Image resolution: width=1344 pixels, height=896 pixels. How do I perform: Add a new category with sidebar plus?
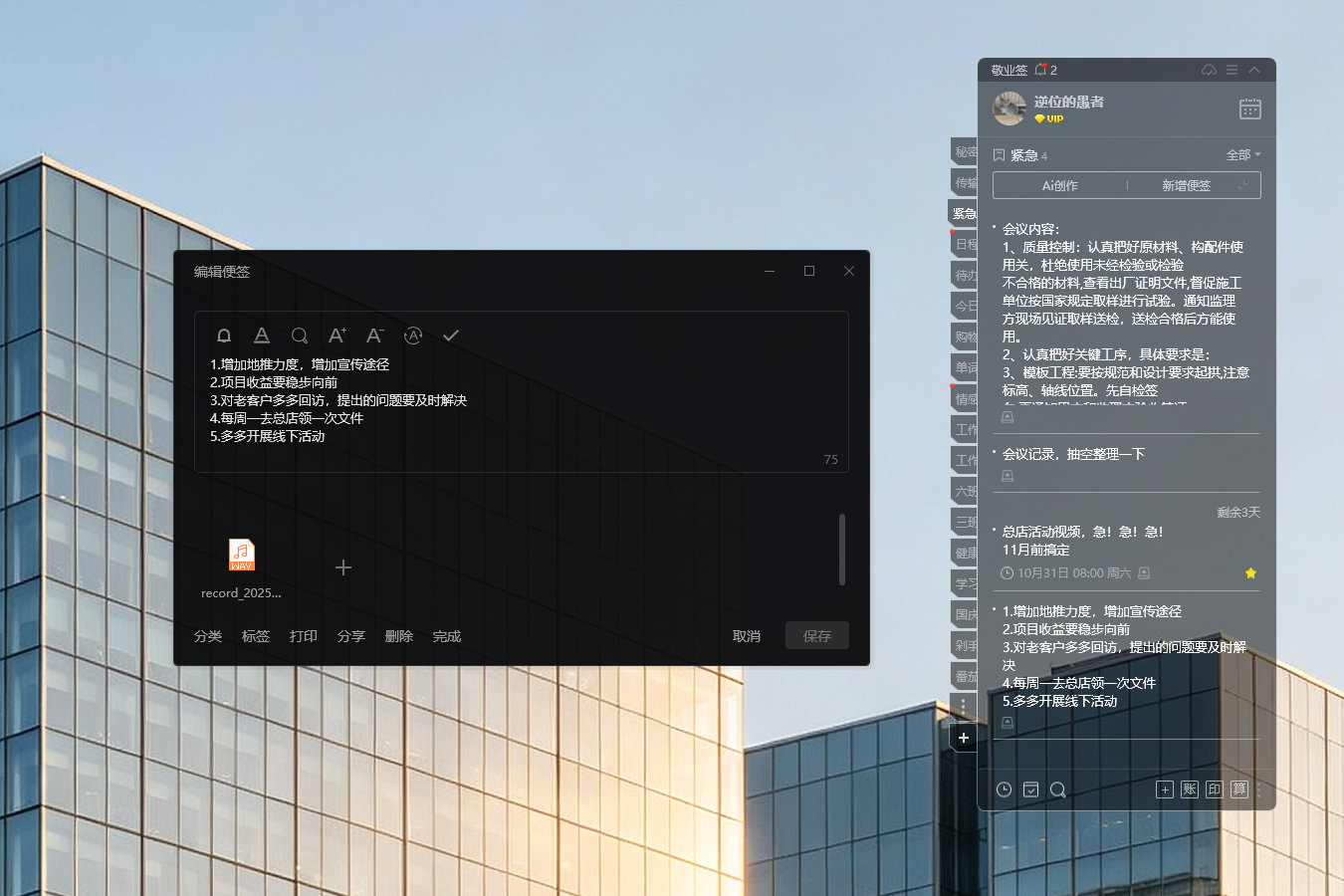pos(964,738)
